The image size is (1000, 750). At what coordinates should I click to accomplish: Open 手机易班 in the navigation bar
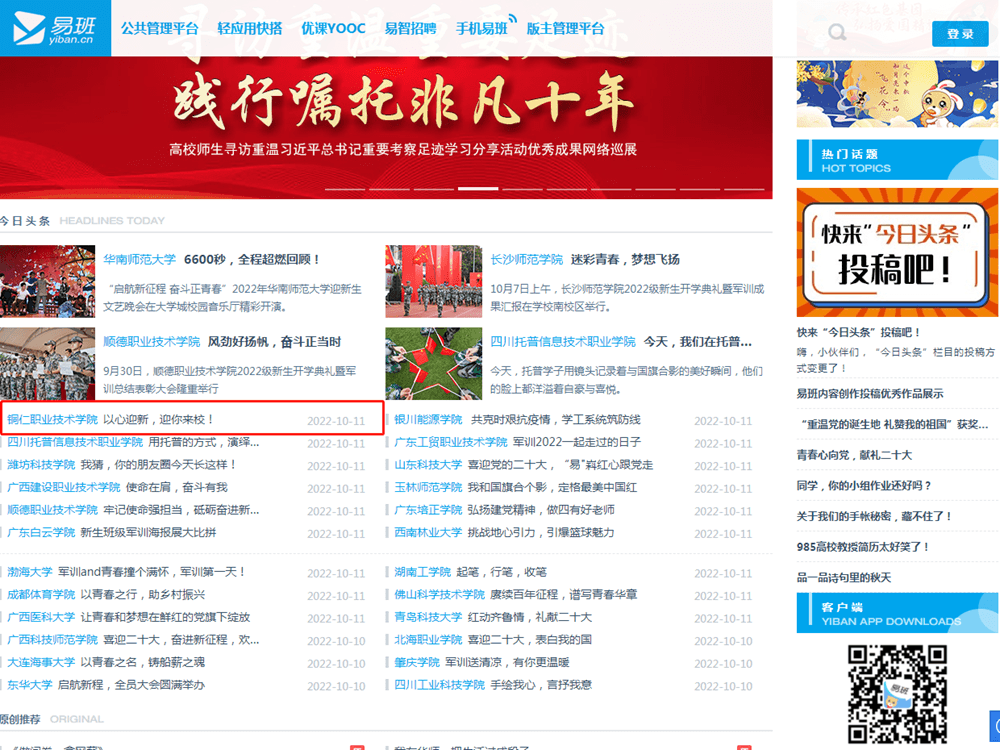pyautogui.click(x=482, y=29)
